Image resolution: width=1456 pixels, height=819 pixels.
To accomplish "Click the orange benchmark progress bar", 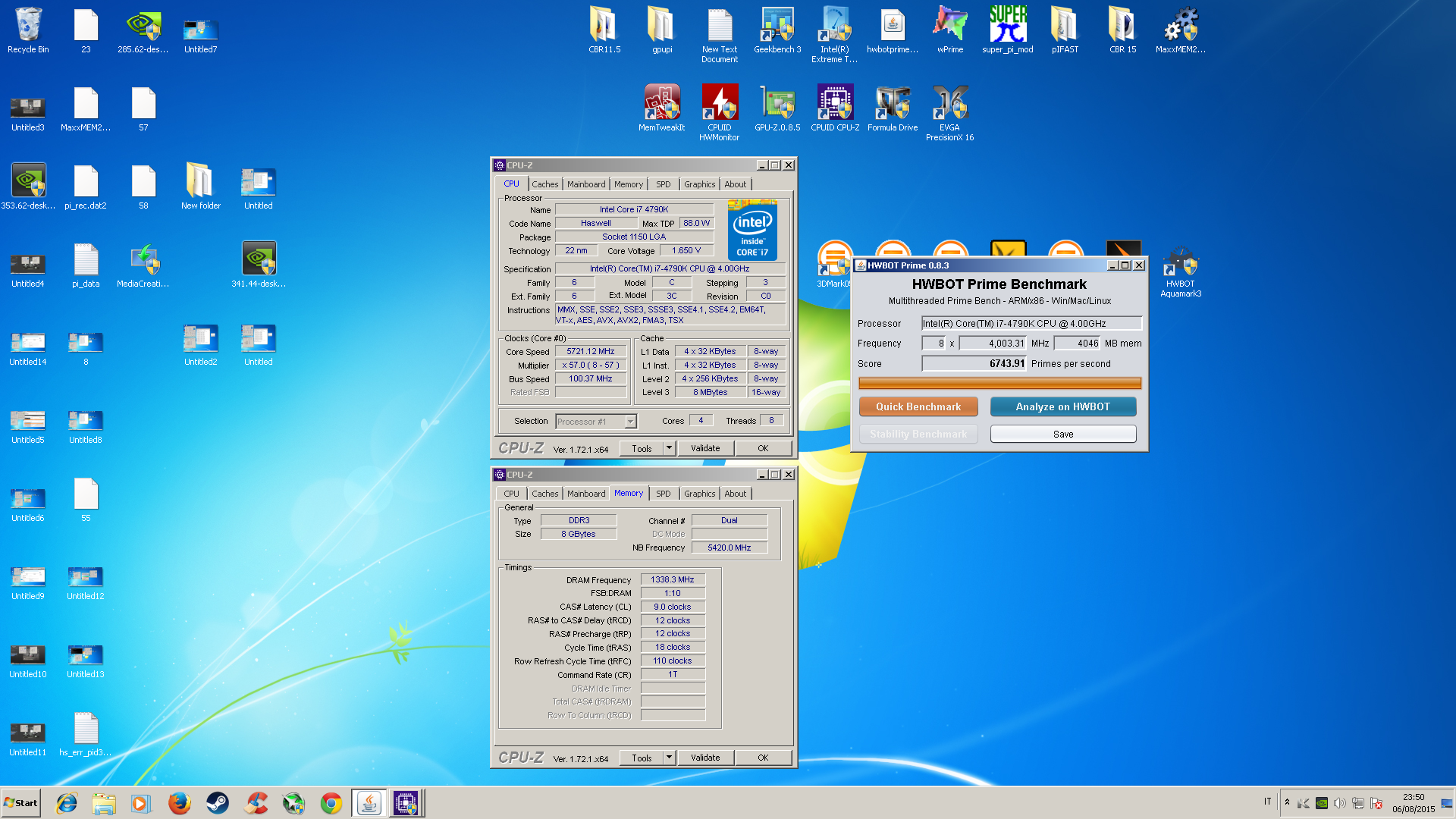I will click(x=999, y=384).
